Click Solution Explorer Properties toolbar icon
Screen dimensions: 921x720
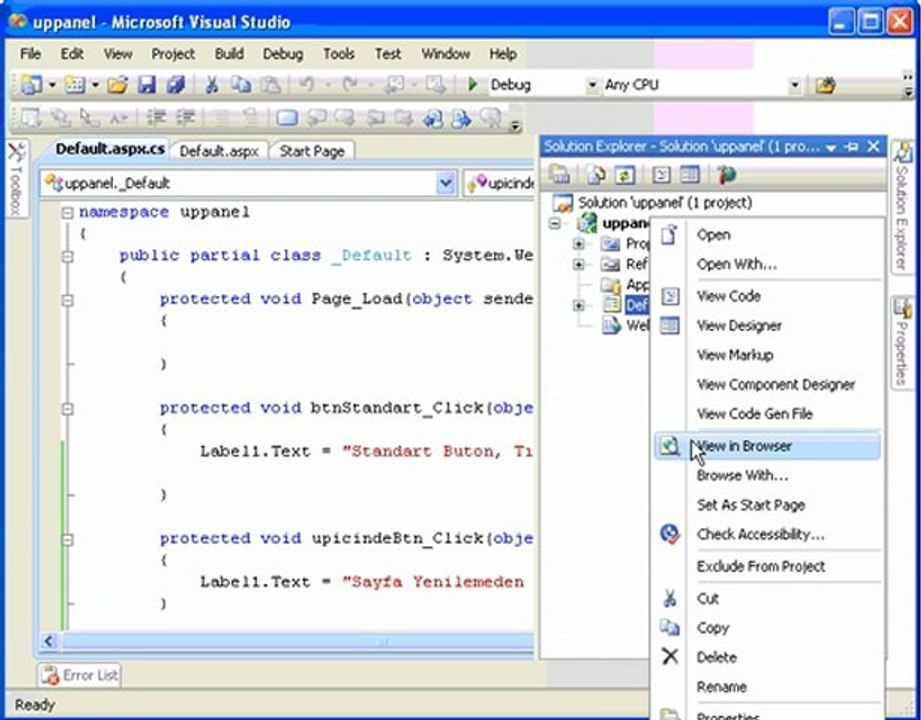[560, 174]
